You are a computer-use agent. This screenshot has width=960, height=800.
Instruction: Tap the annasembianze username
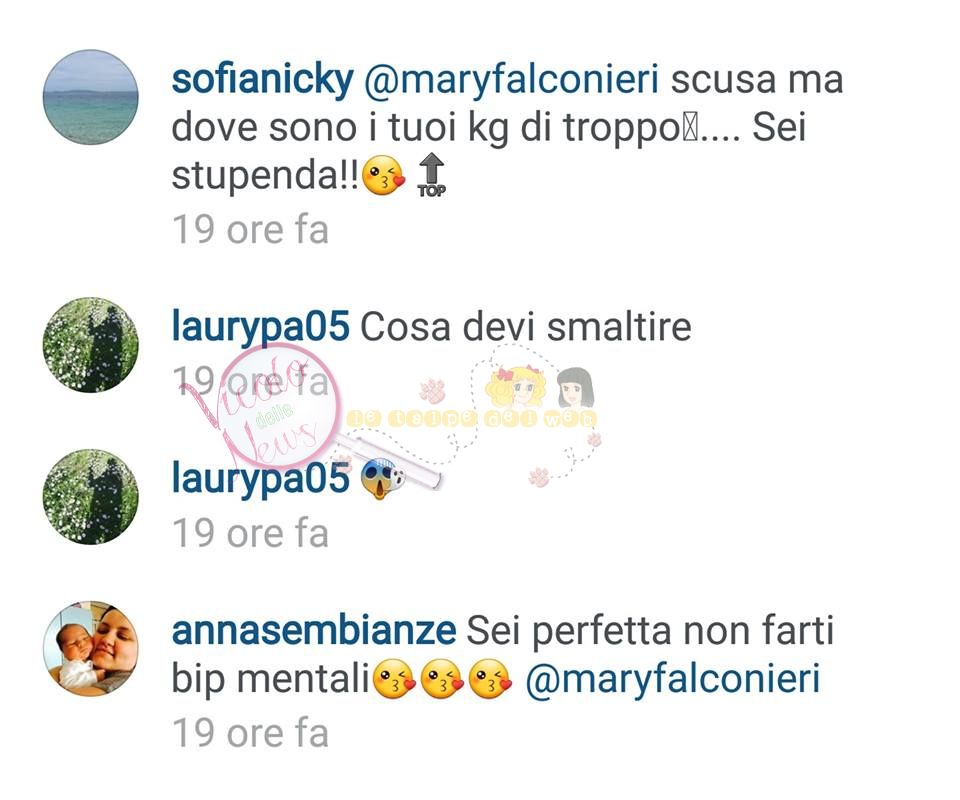(x=313, y=630)
